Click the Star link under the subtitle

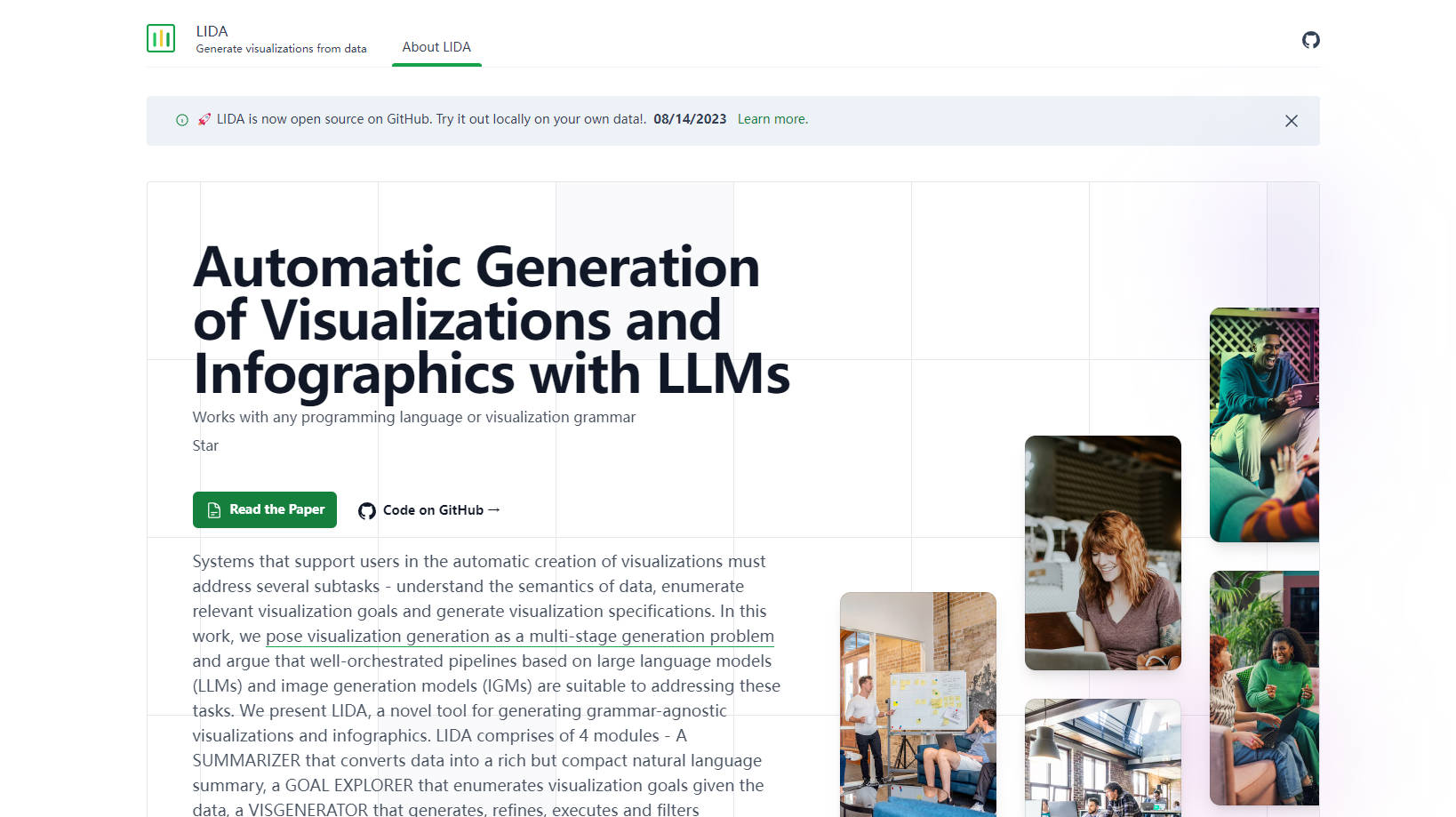205,445
